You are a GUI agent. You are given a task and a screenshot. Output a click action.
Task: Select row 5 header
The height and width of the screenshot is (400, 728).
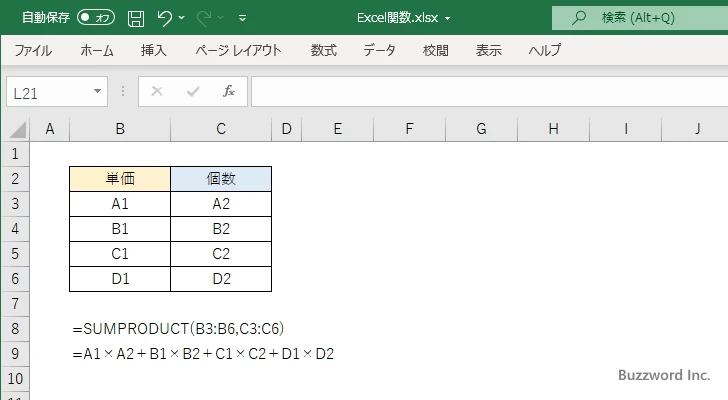[x=15, y=254]
